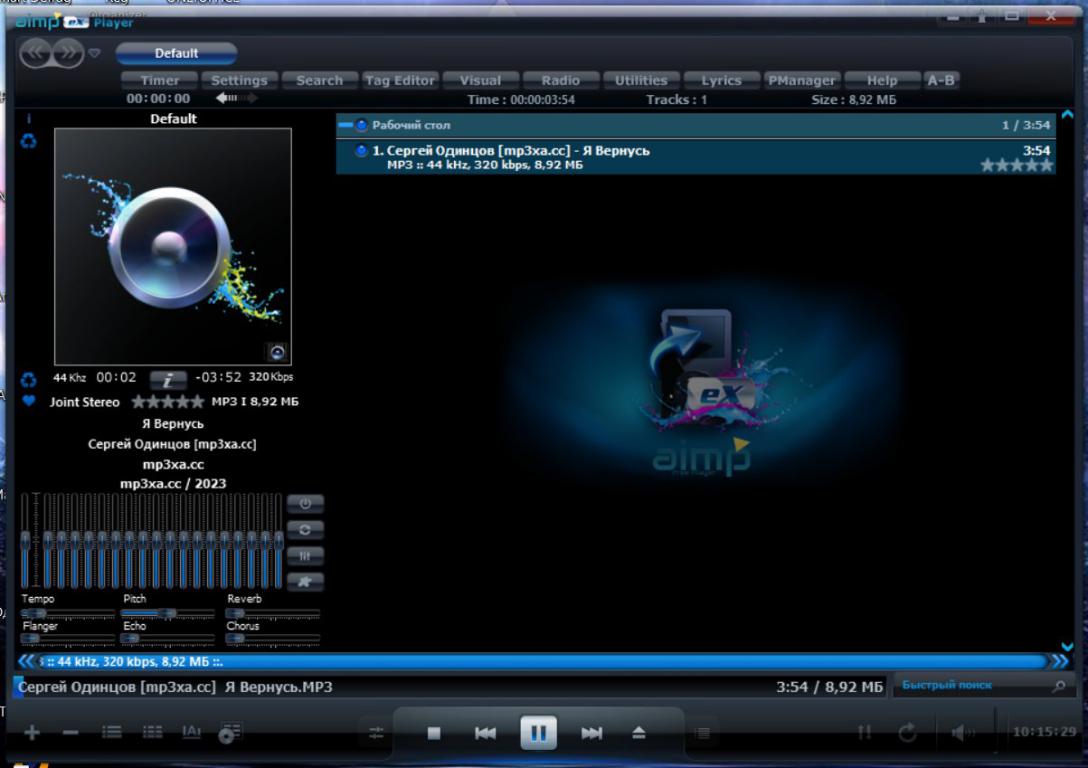1088x768 pixels.
Task: Go back to the previous track
Action: (485, 734)
